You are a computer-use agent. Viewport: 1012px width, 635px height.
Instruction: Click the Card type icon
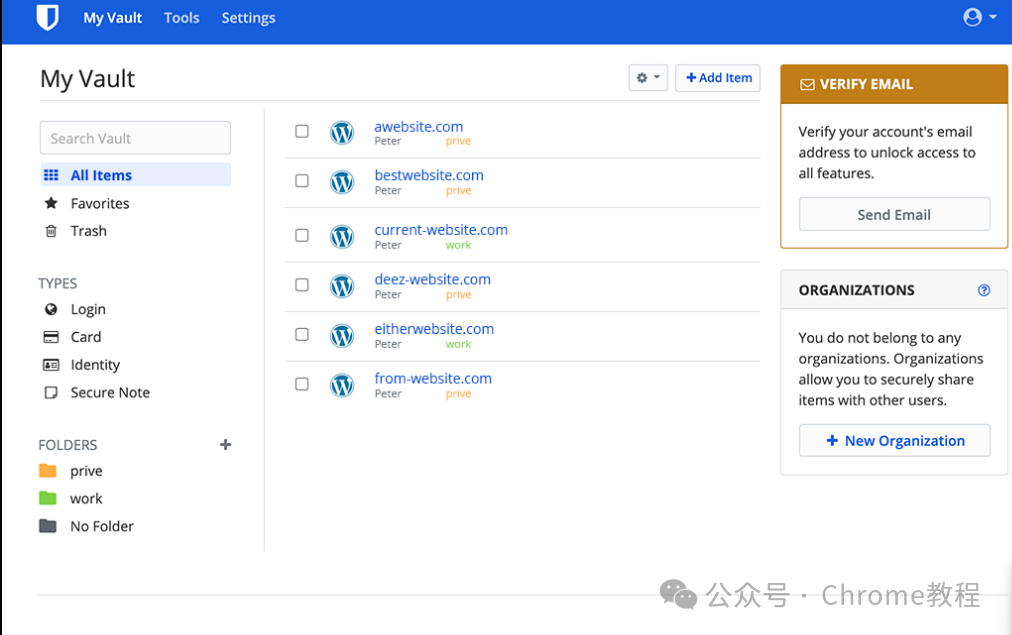click(51, 337)
